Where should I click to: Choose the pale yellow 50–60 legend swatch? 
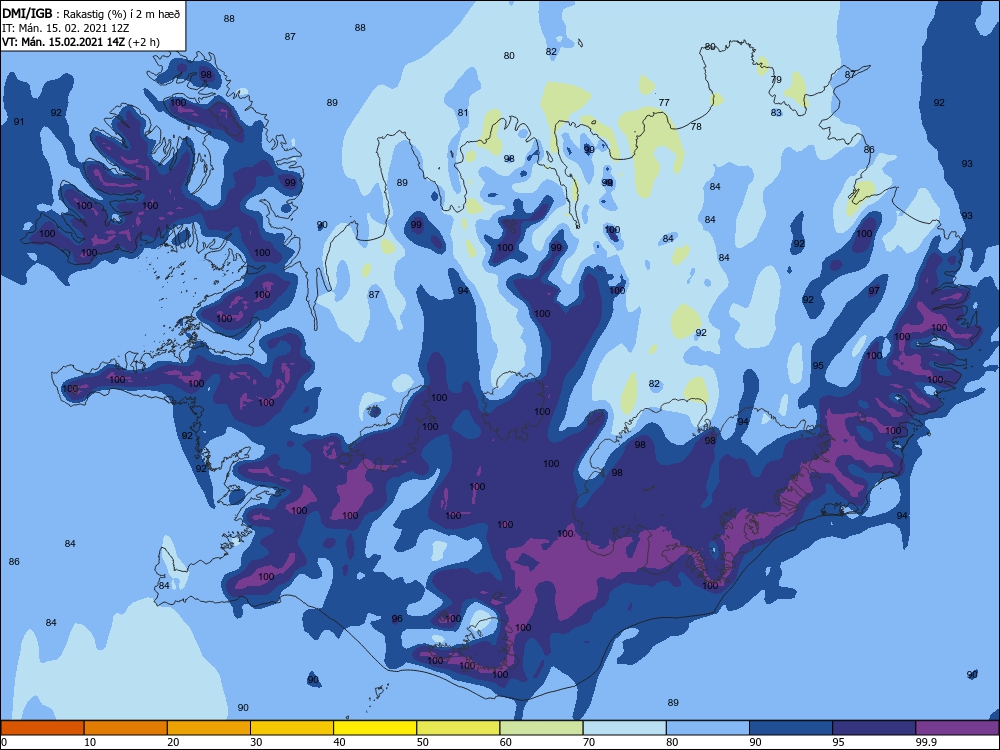(459, 728)
